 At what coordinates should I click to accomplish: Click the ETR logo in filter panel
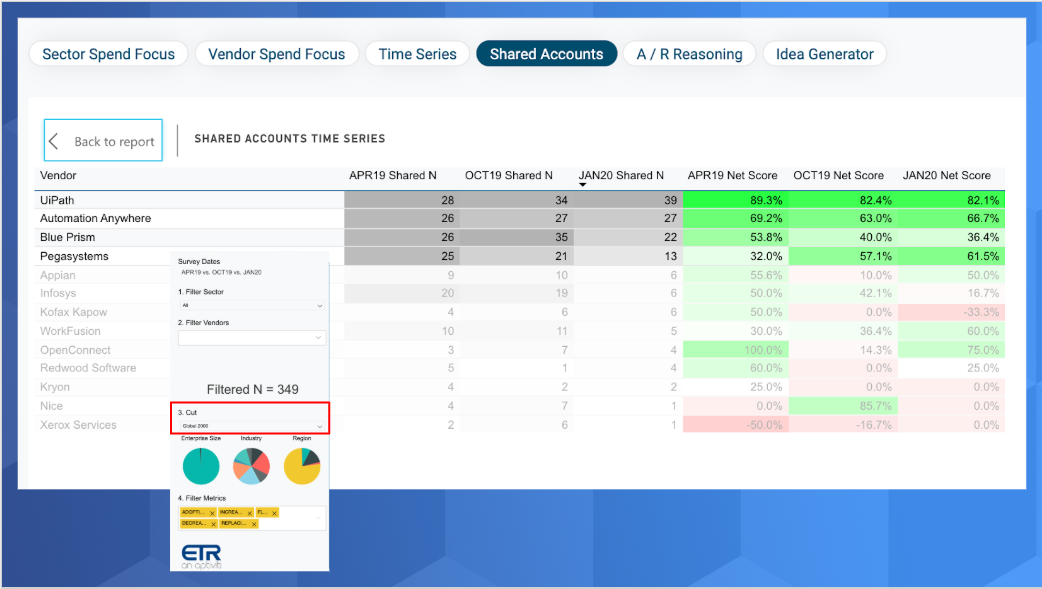point(201,556)
